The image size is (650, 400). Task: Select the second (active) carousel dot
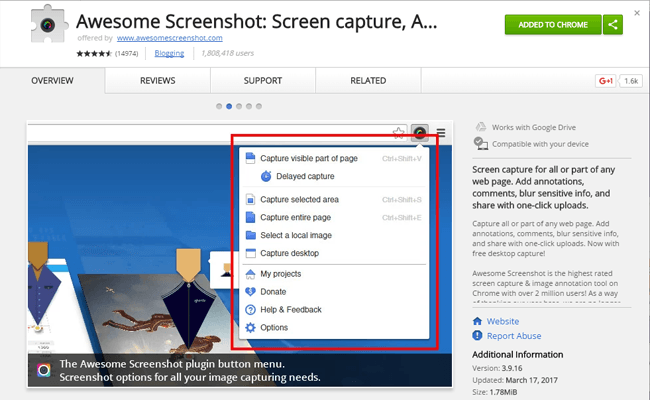pyautogui.click(x=229, y=106)
